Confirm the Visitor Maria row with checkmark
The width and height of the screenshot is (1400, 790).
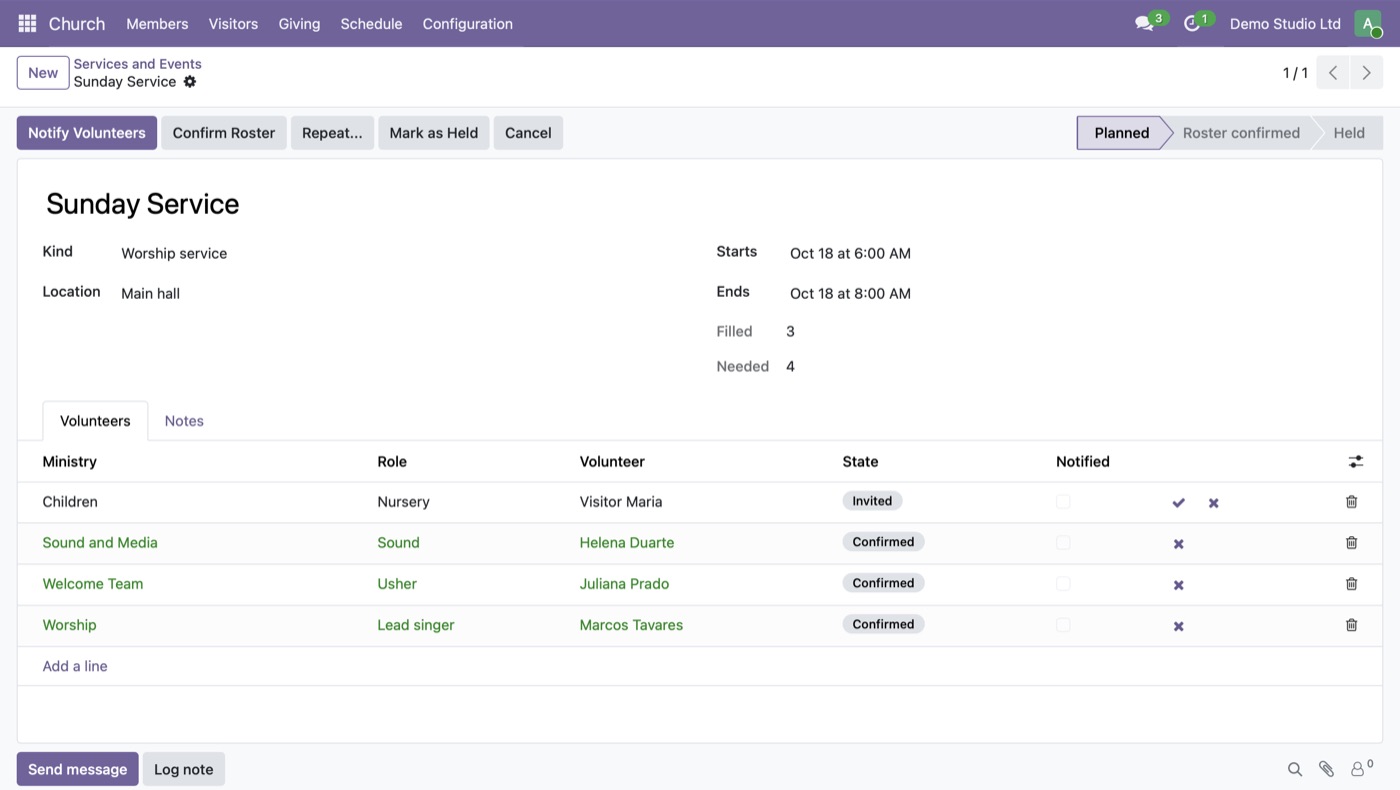(x=1178, y=503)
